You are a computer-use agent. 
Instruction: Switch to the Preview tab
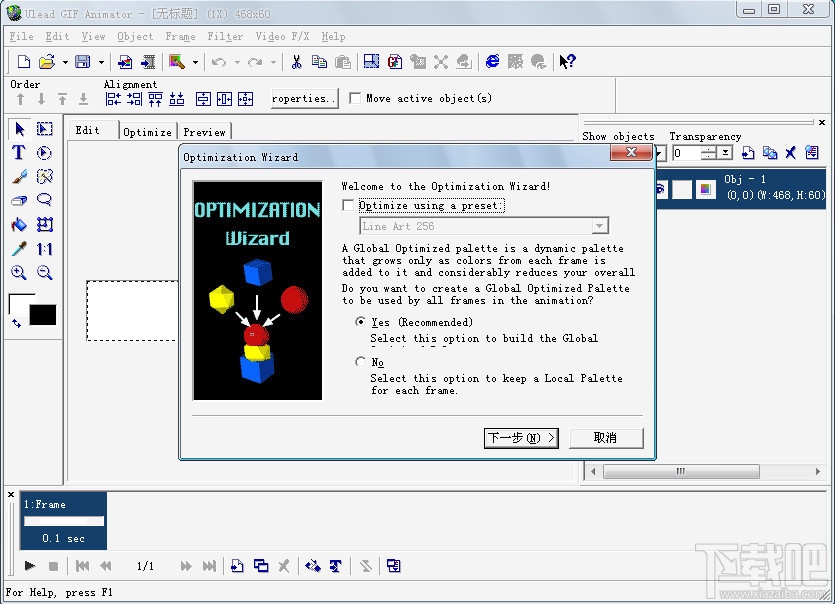click(x=204, y=131)
